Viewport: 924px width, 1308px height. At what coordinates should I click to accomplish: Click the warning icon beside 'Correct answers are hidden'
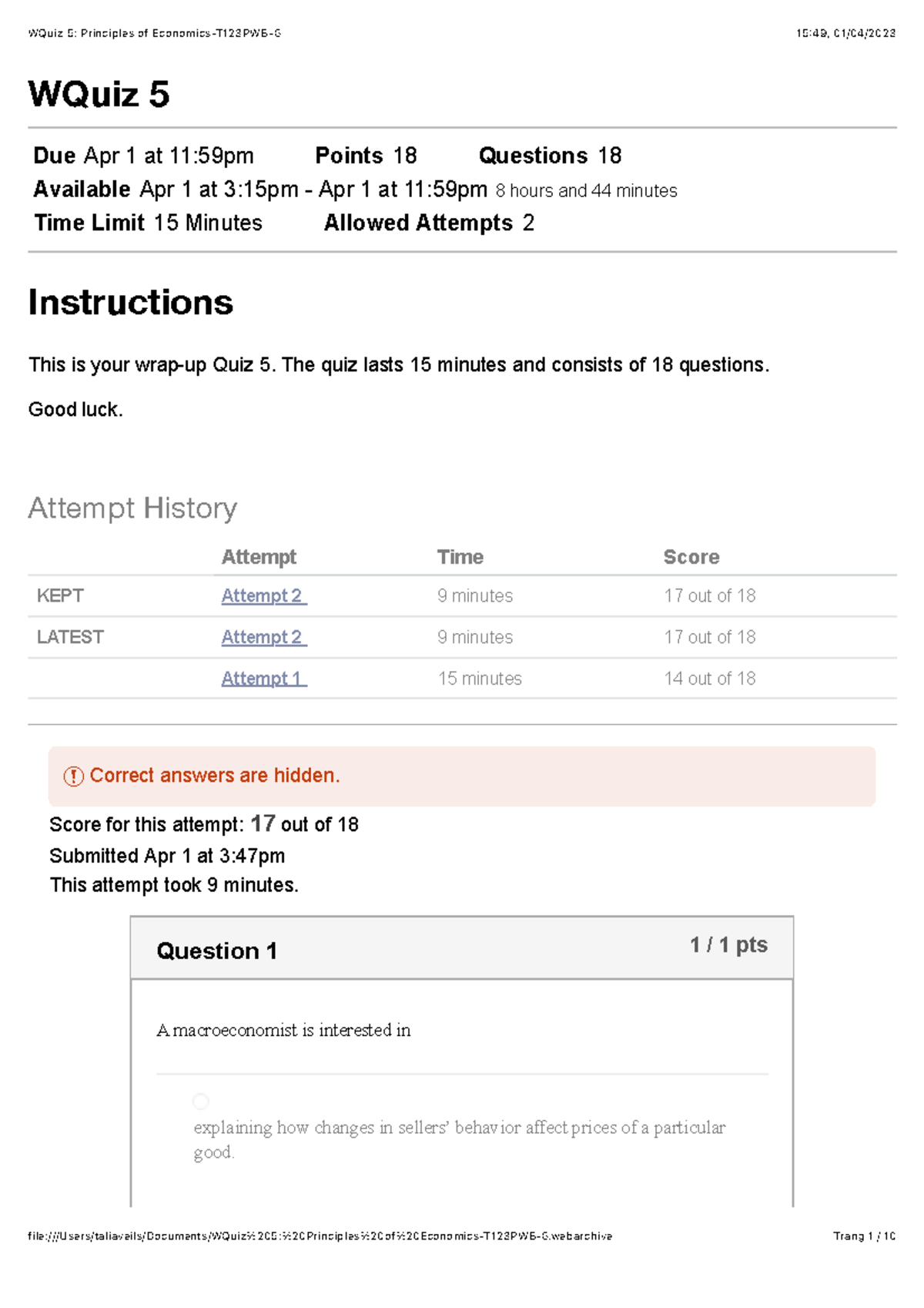pyautogui.click(x=73, y=776)
